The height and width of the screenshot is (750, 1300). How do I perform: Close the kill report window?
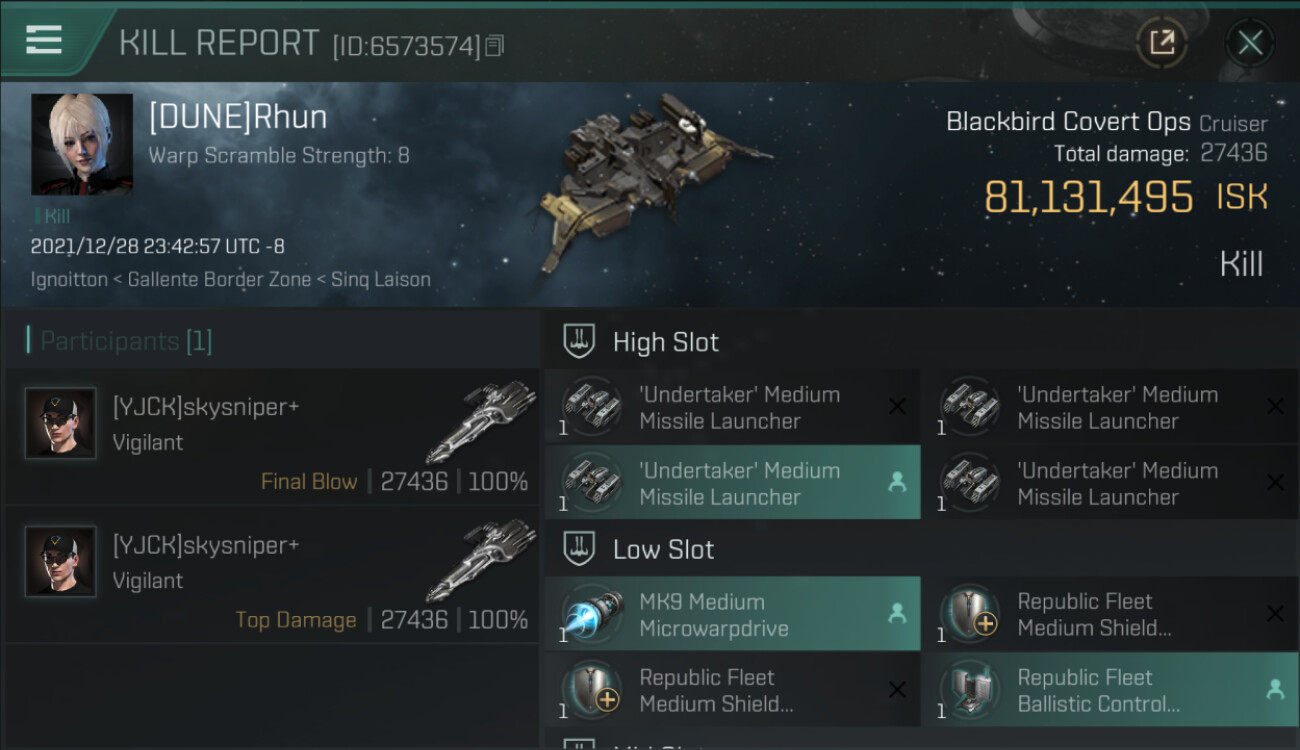(1249, 42)
